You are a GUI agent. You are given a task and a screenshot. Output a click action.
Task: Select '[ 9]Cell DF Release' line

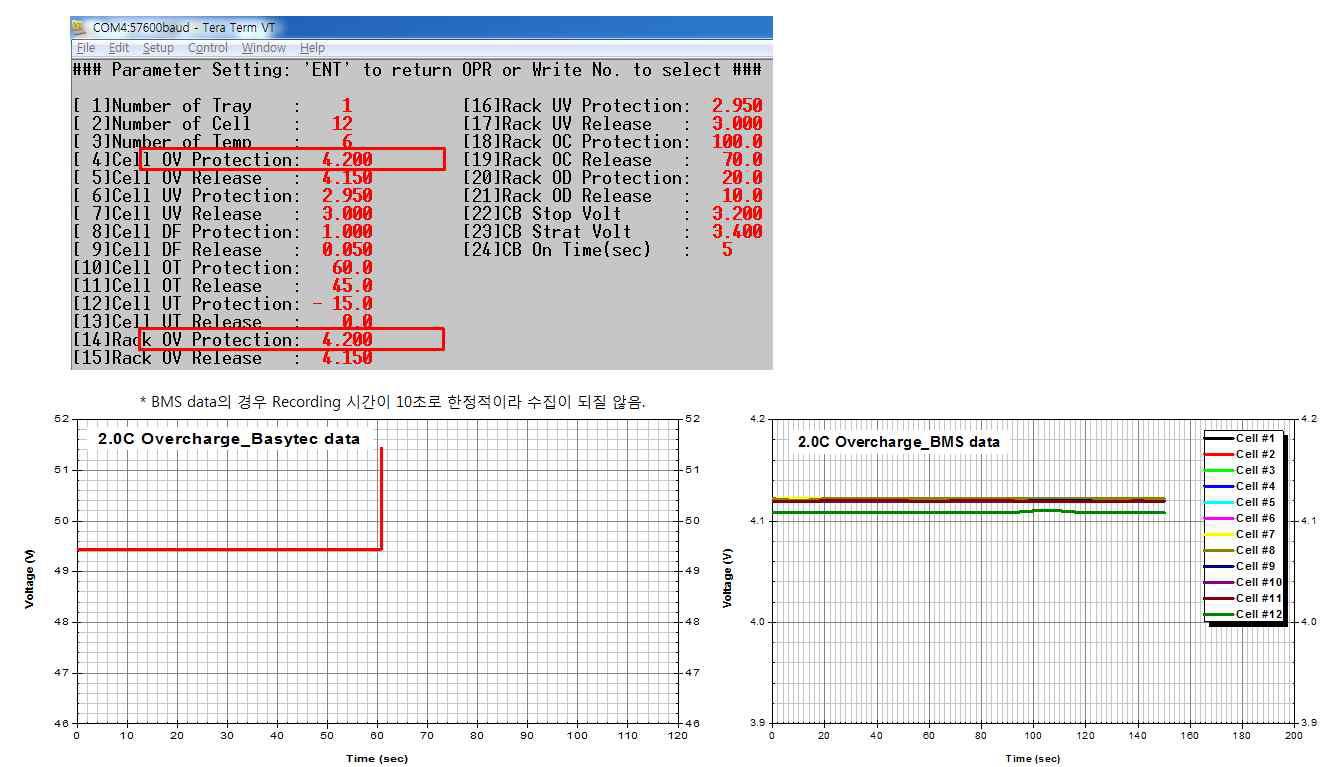point(223,250)
